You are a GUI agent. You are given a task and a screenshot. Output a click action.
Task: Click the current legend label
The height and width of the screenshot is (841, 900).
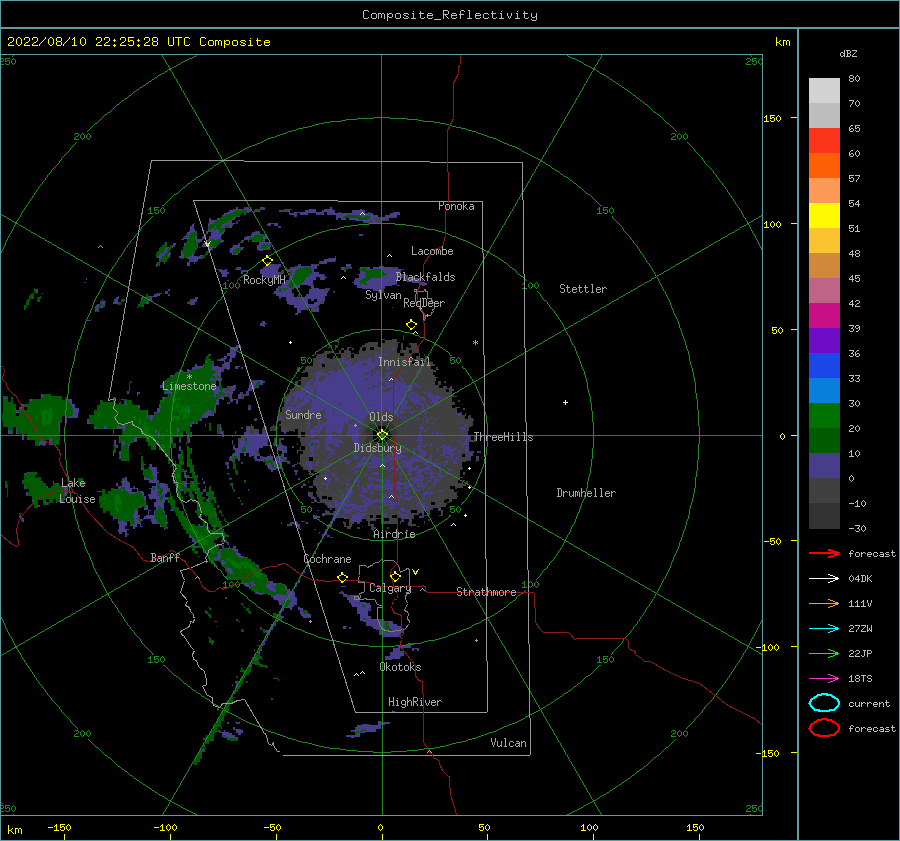869,704
